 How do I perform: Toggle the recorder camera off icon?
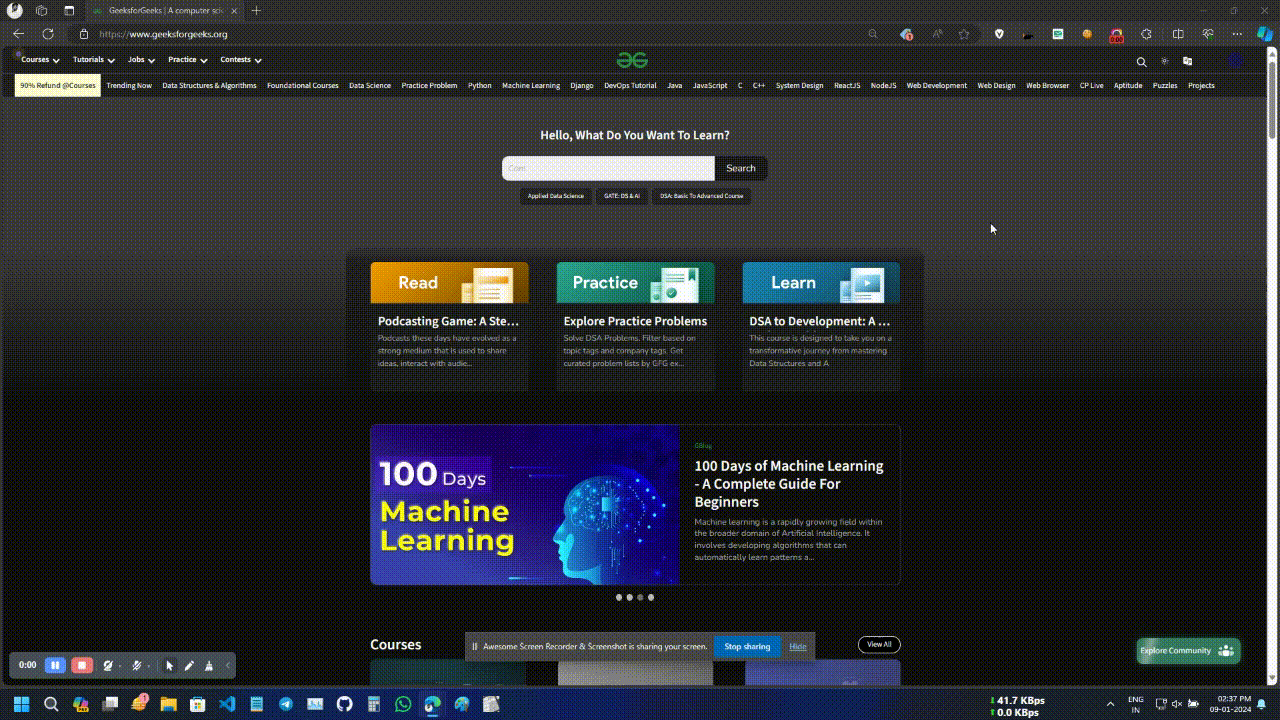tap(108, 665)
